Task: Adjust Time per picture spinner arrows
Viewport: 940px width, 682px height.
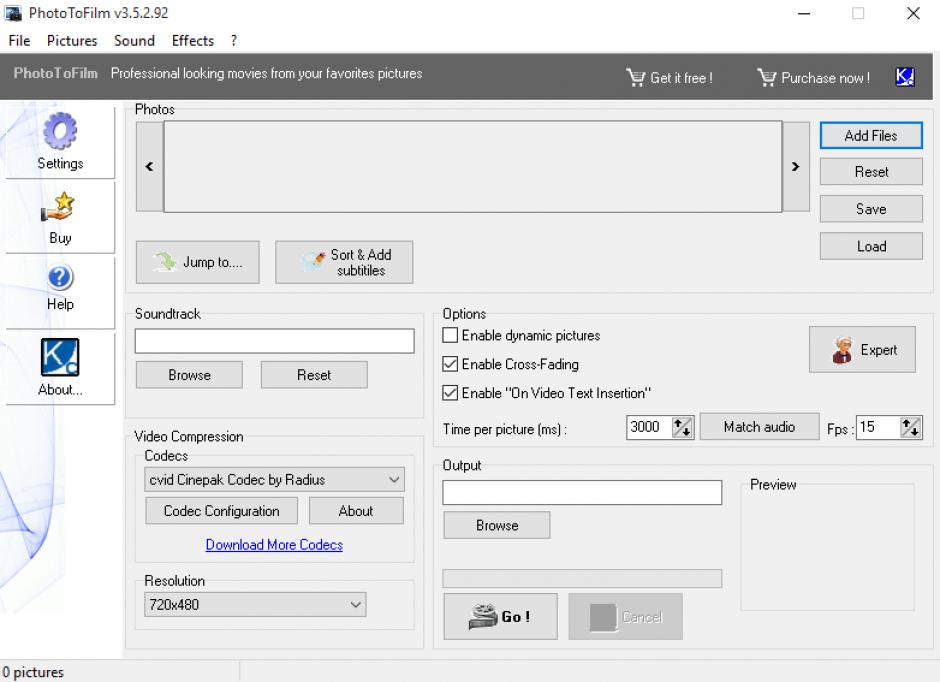Action: coord(682,427)
